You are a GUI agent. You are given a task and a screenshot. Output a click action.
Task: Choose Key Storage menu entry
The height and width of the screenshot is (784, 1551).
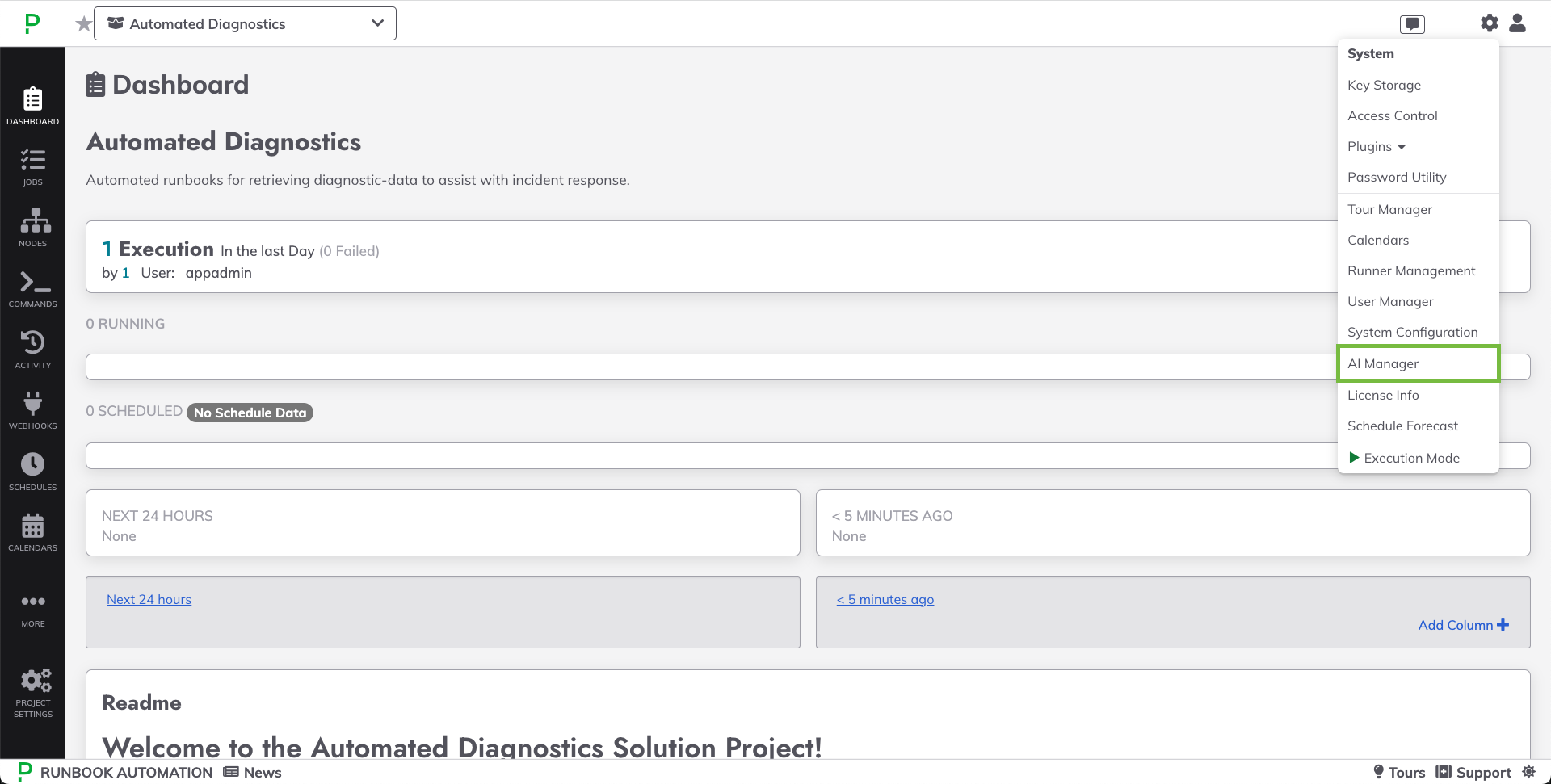[1384, 86]
